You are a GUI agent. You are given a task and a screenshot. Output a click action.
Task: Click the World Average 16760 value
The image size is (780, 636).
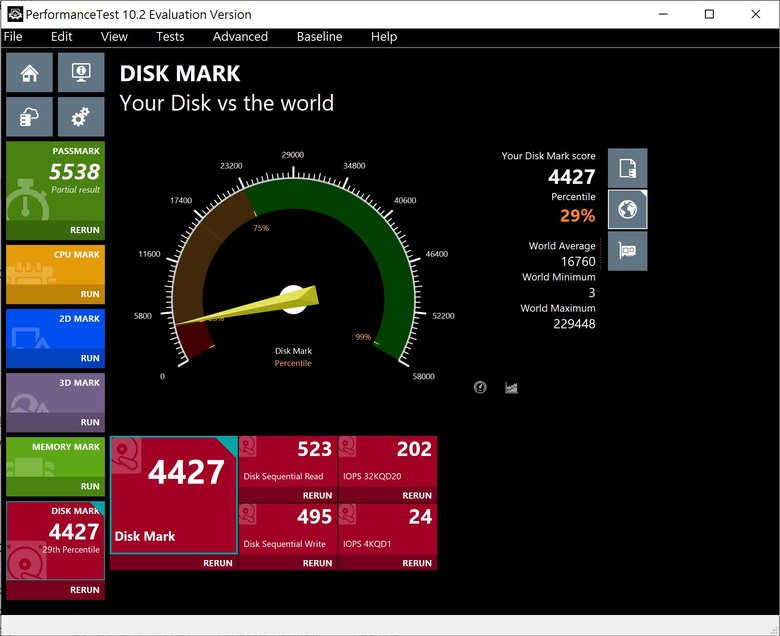[578, 262]
